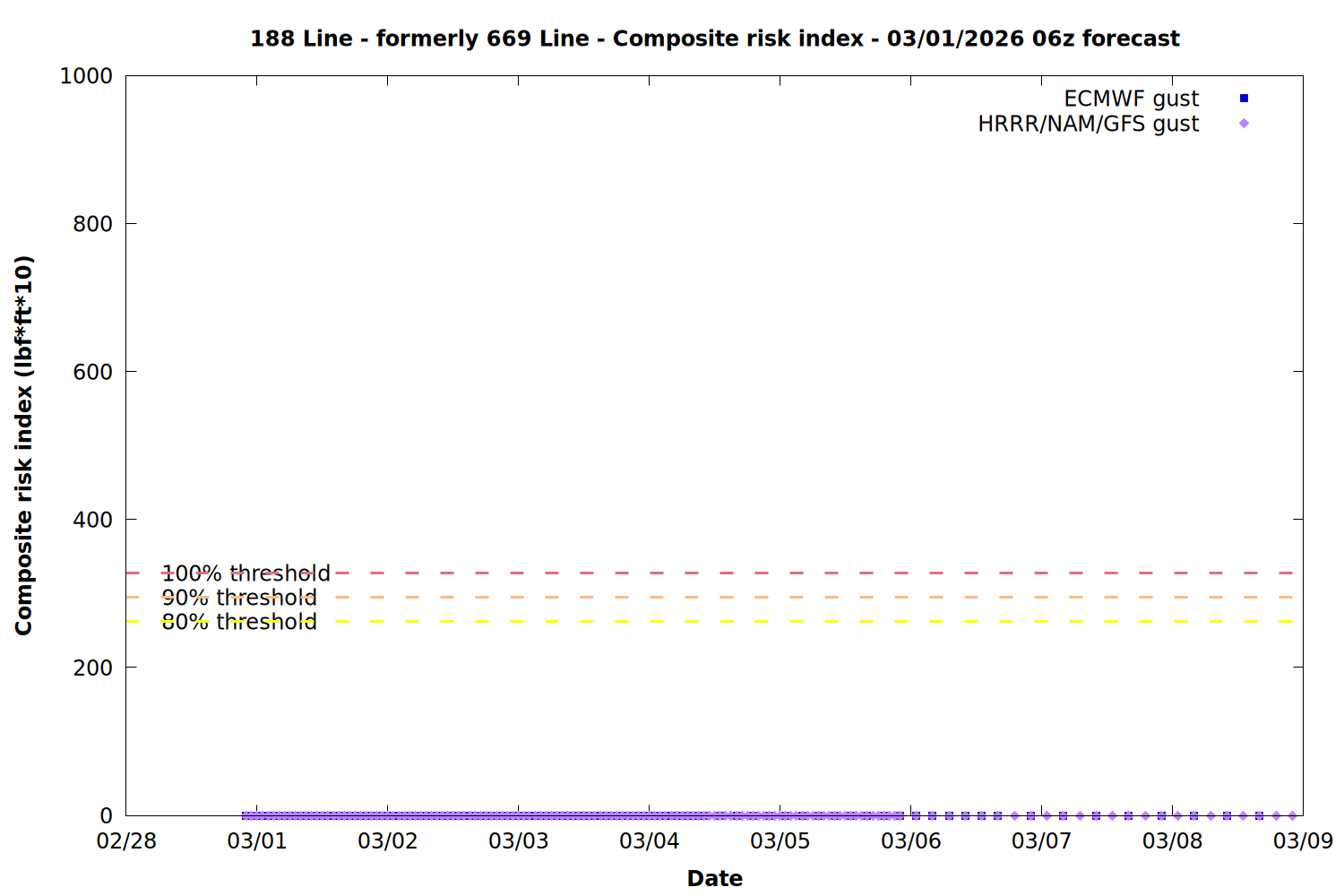Screen dimensions: 1344x896
Task: Click the 03/04 date tick label
Action: click(x=649, y=841)
